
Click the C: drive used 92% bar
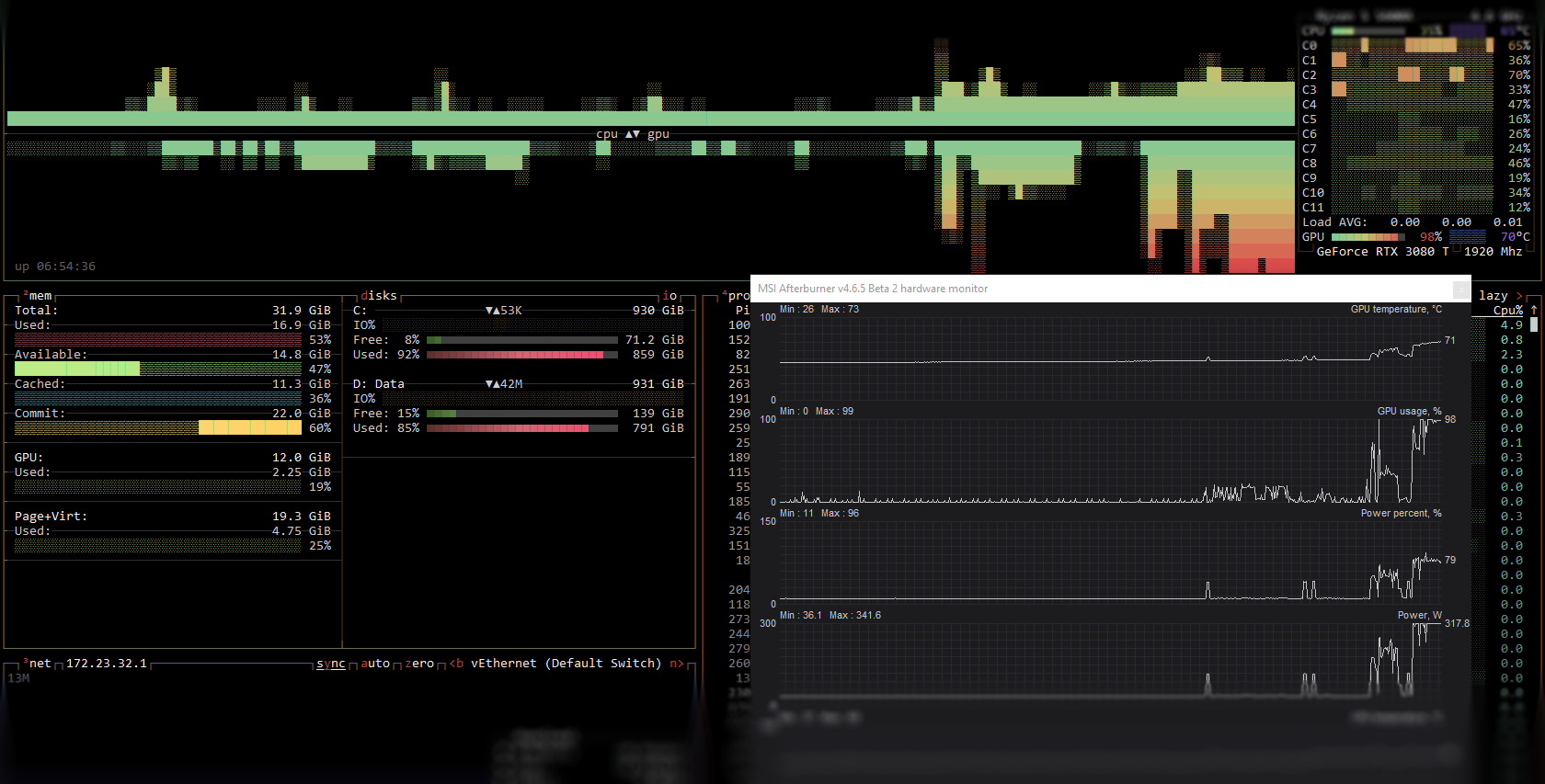point(522,355)
